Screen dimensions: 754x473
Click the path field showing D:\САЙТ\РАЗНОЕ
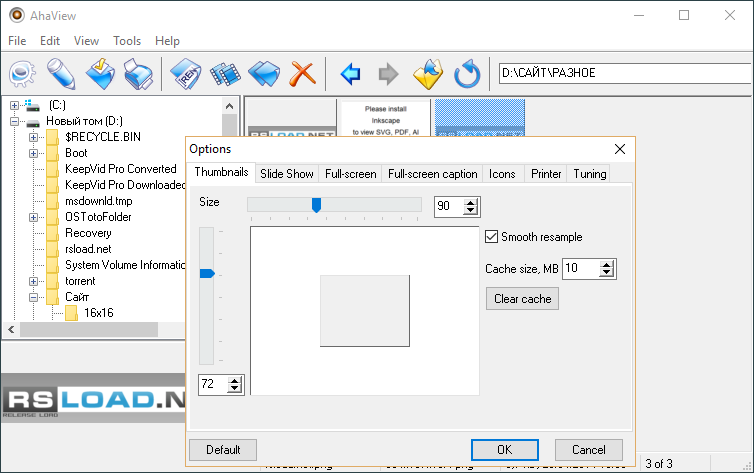[626, 73]
